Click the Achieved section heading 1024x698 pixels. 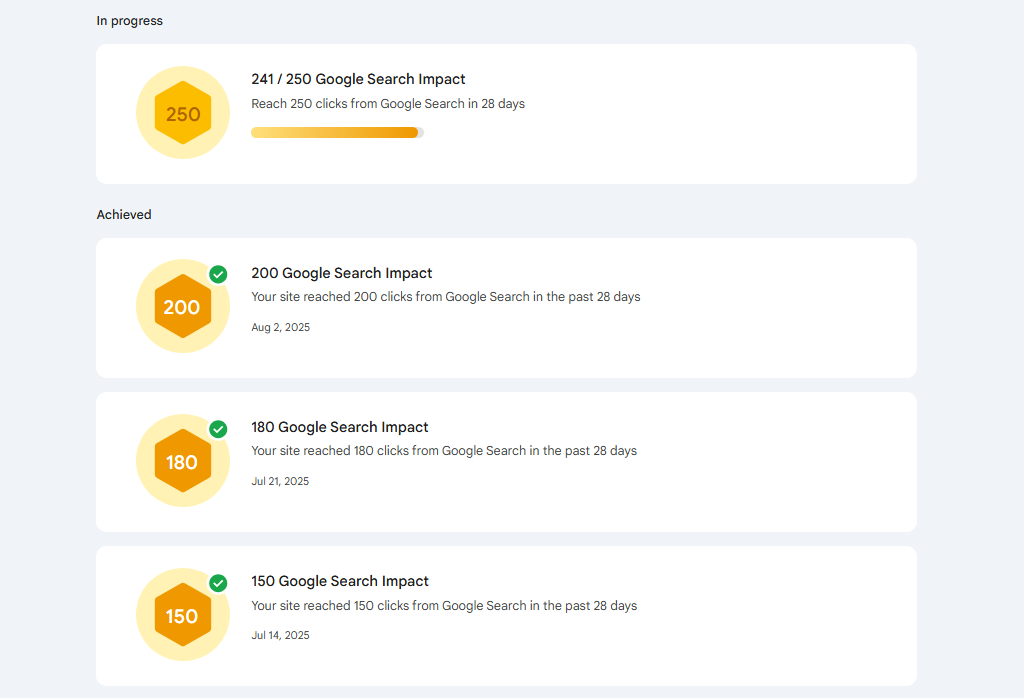click(124, 215)
